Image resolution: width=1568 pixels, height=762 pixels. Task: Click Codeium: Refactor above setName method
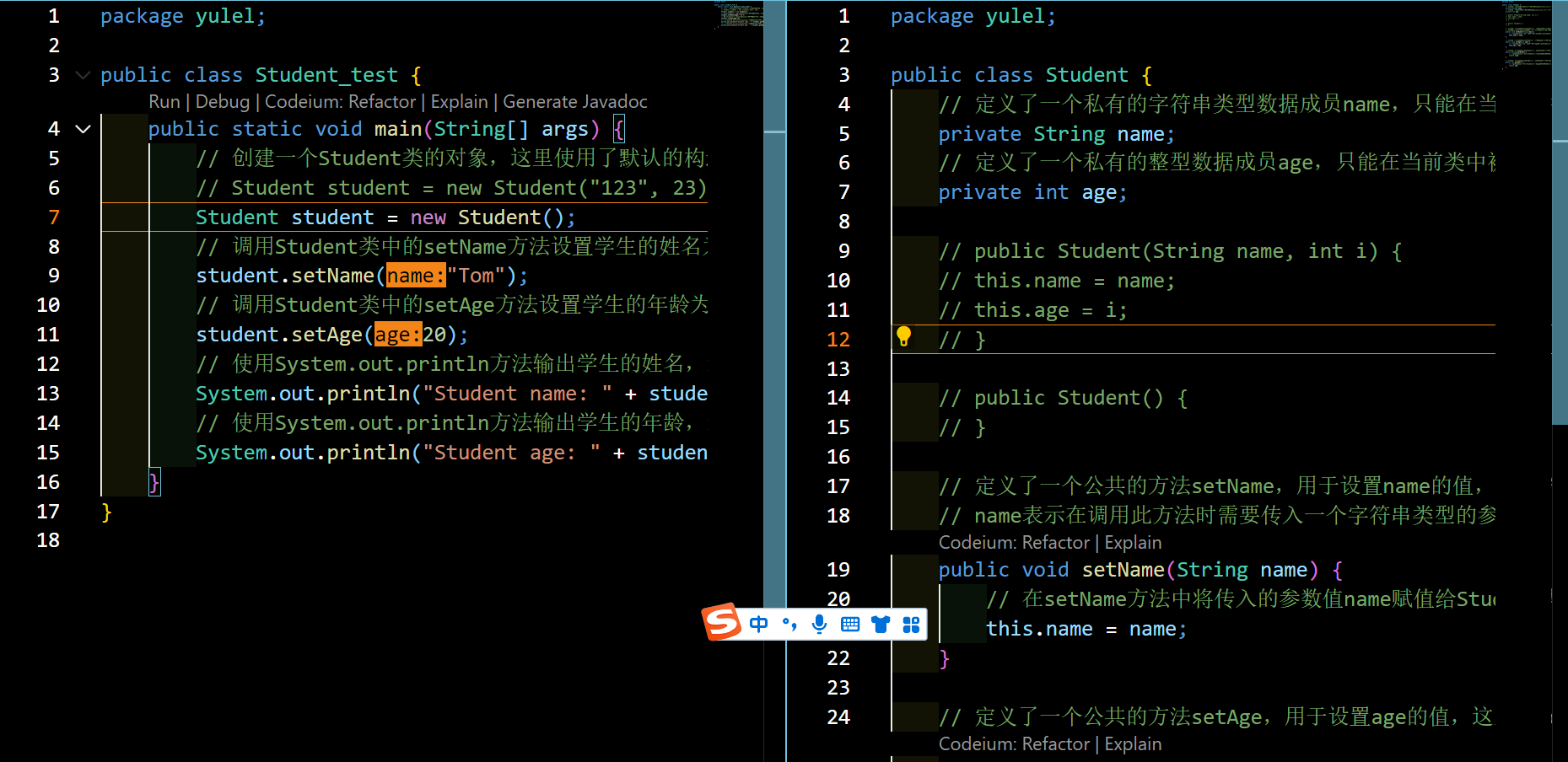[x=1015, y=543]
